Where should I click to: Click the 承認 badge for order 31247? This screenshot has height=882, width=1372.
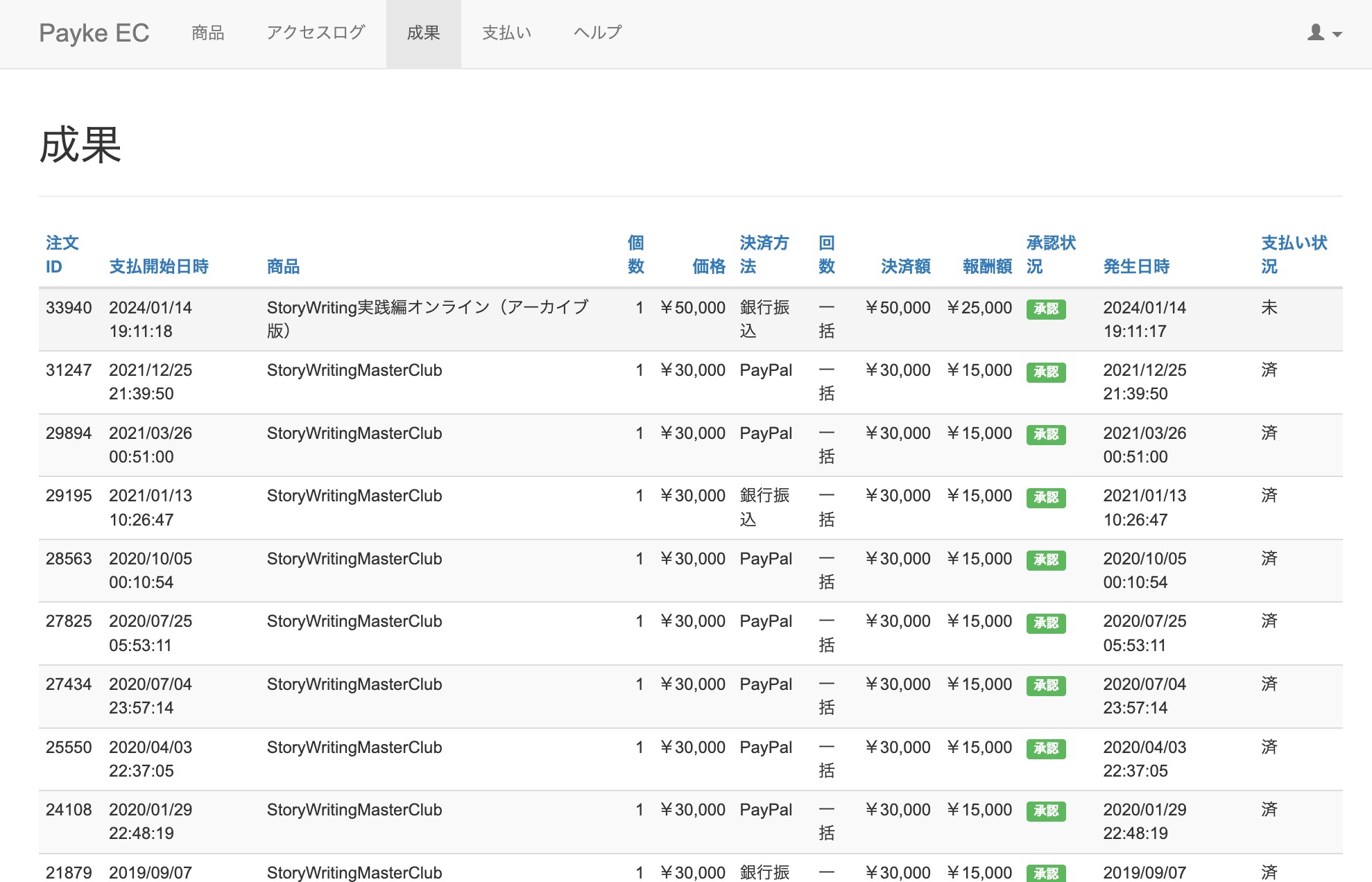(x=1046, y=372)
